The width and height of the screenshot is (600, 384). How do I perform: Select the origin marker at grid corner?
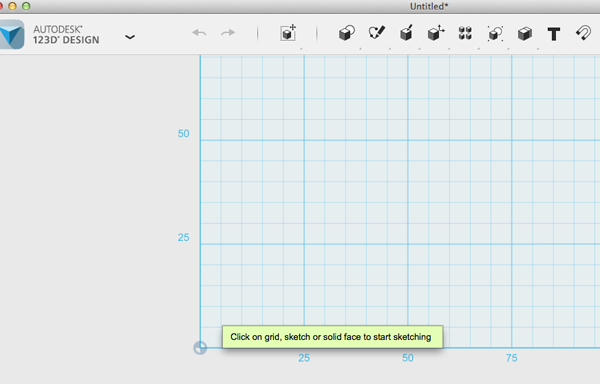tap(200, 348)
